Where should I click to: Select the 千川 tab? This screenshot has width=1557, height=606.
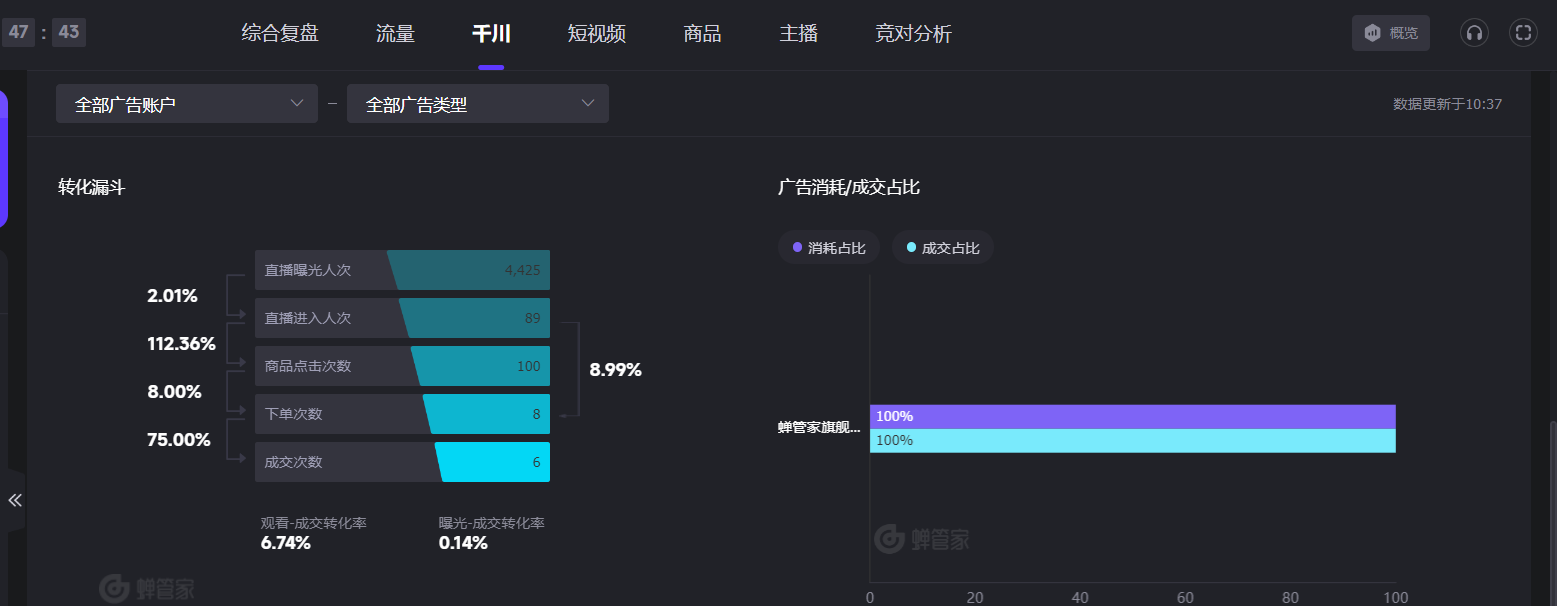coord(491,33)
